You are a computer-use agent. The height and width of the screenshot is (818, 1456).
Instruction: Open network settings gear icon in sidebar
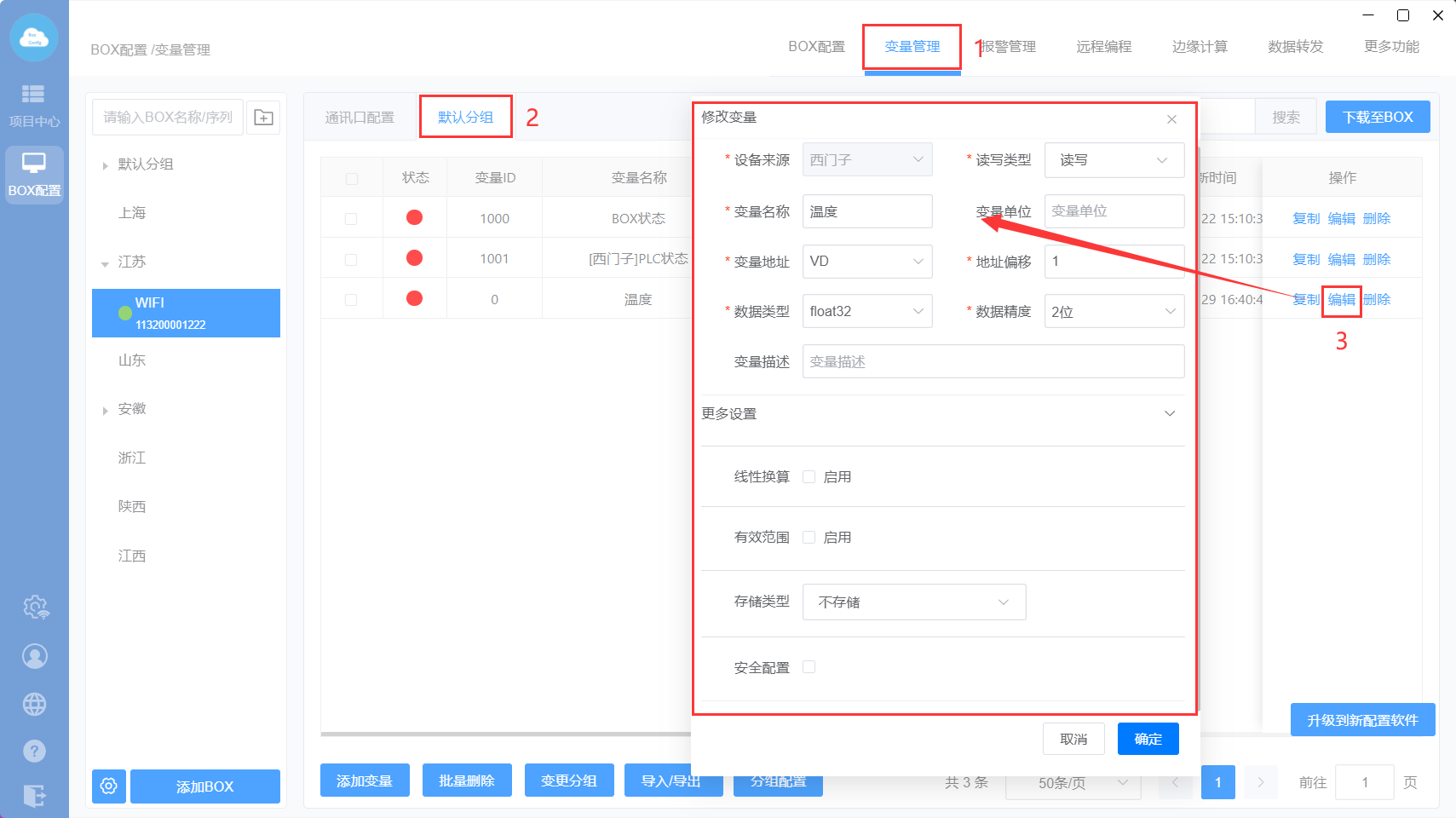click(35, 607)
